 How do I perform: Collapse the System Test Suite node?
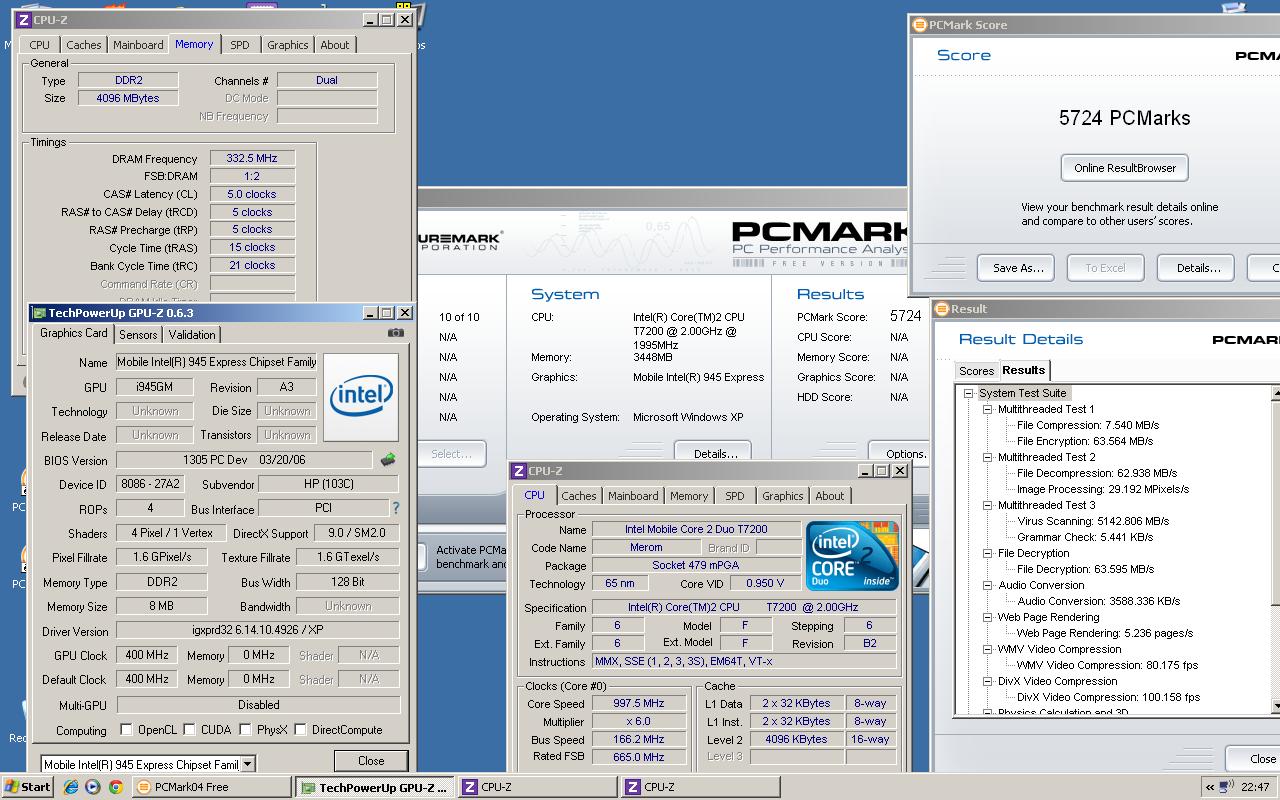pos(968,393)
